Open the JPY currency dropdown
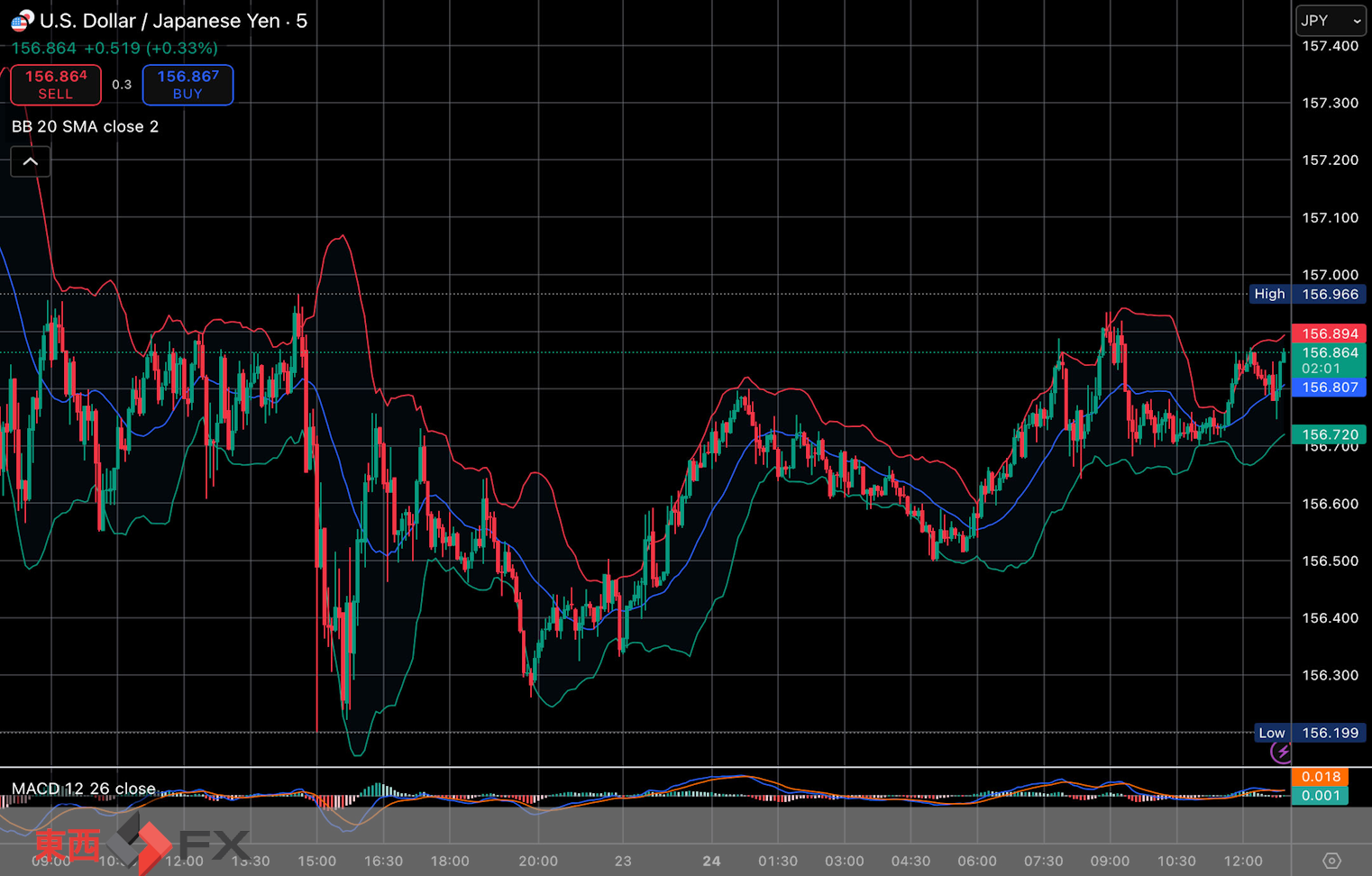Viewport: 1372px width, 876px height. click(1330, 21)
